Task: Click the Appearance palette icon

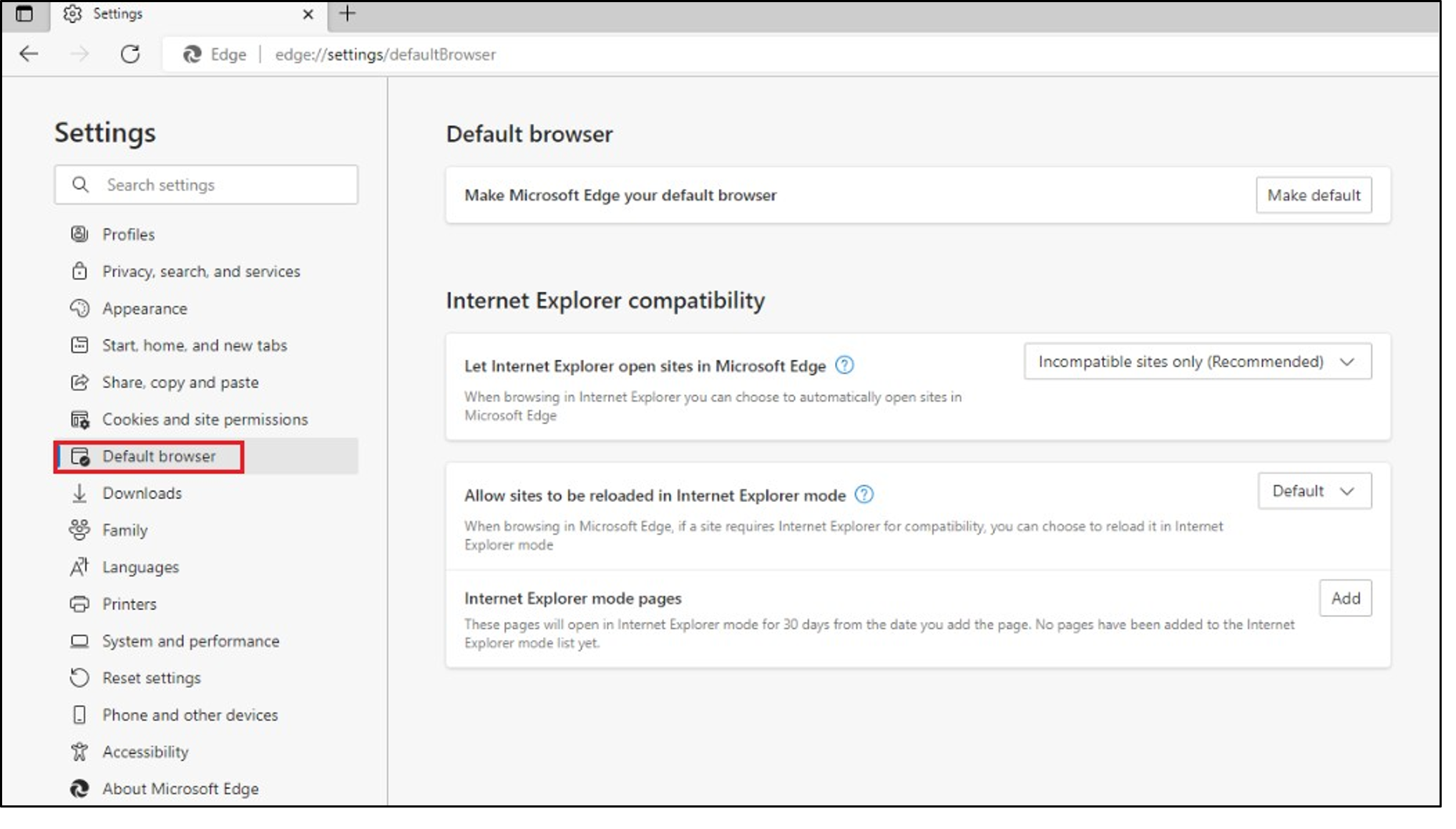Action: click(x=79, y=309)
